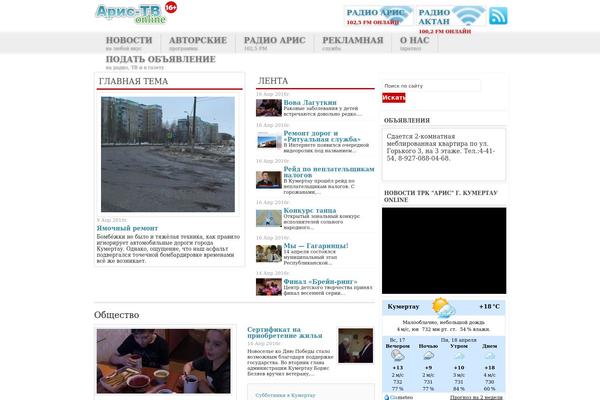Open Радио Актан 100,2 FM online banner

451,16
